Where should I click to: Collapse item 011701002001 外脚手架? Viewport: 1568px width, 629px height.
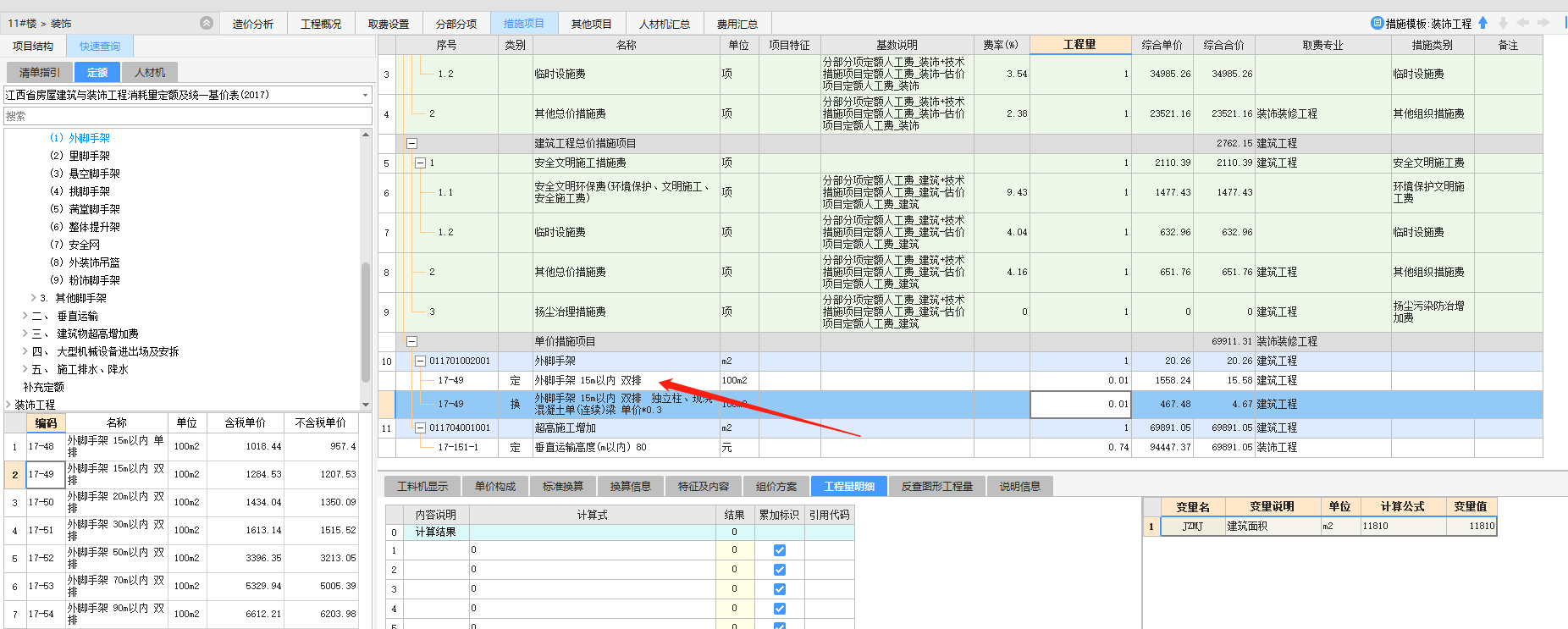(420, 361)
